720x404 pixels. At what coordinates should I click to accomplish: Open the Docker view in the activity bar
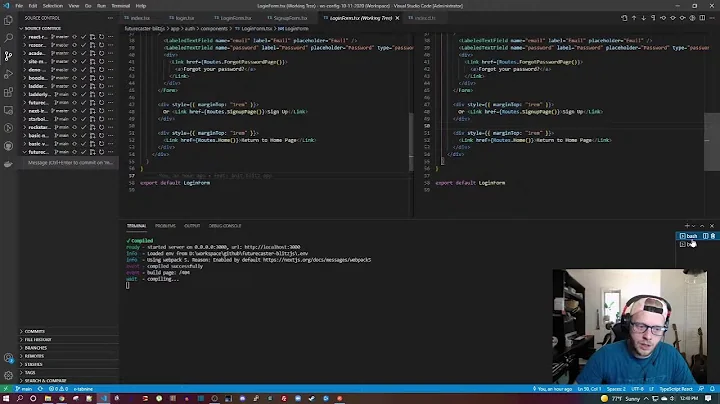pyautogui.click(x=8, y=164)
